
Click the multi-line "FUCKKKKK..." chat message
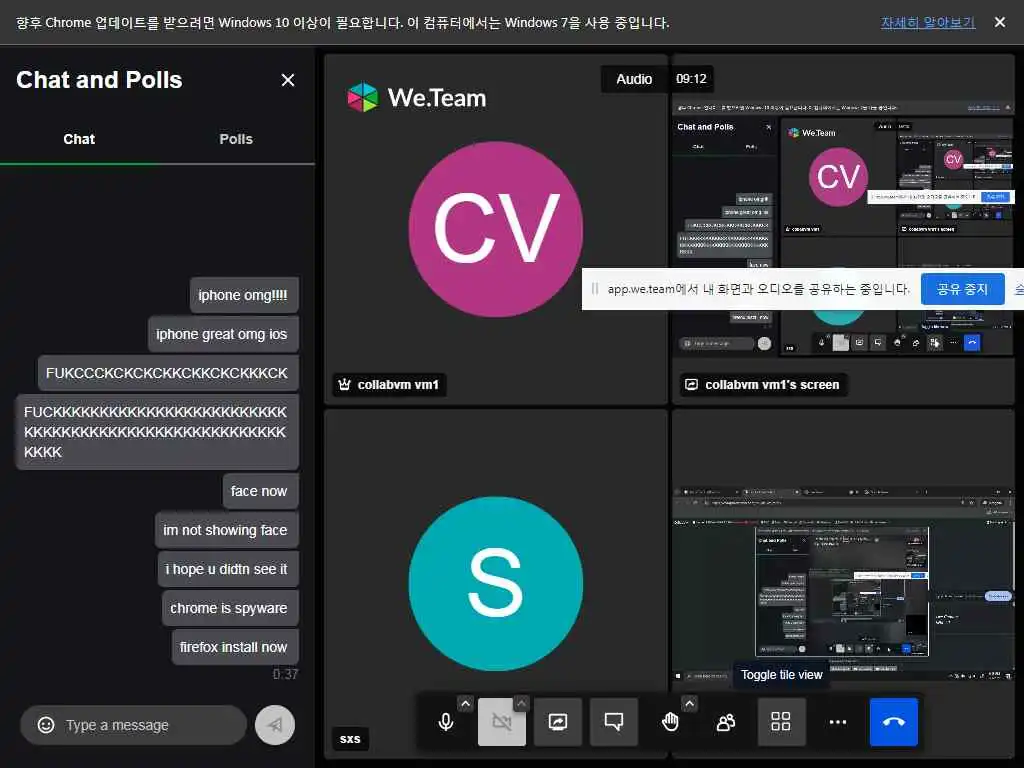(157, 432)
